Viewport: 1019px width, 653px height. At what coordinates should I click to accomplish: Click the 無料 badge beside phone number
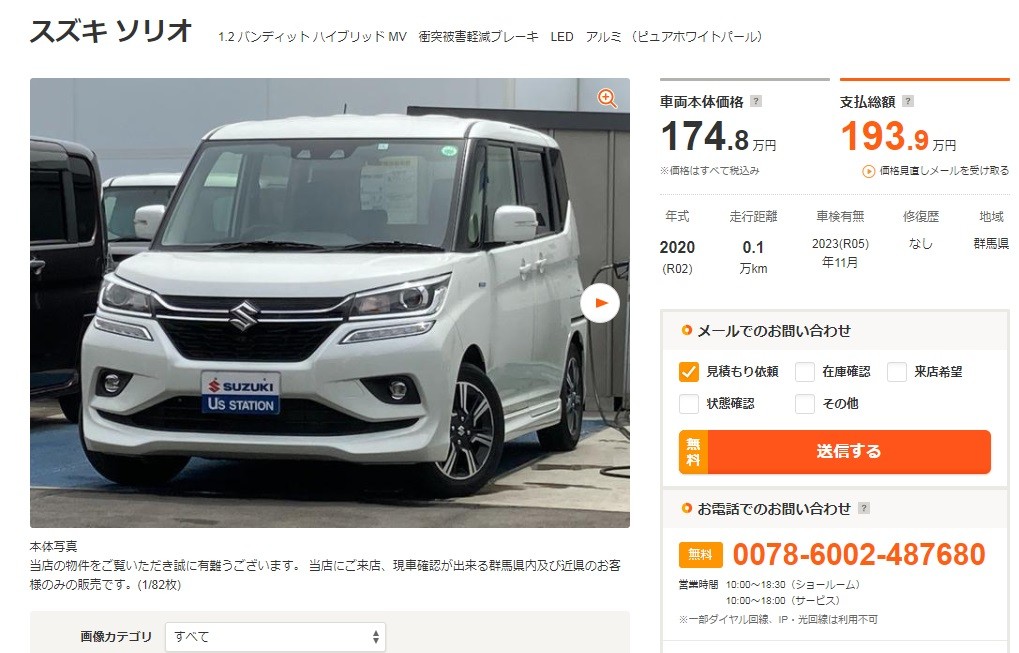point(701,554)
